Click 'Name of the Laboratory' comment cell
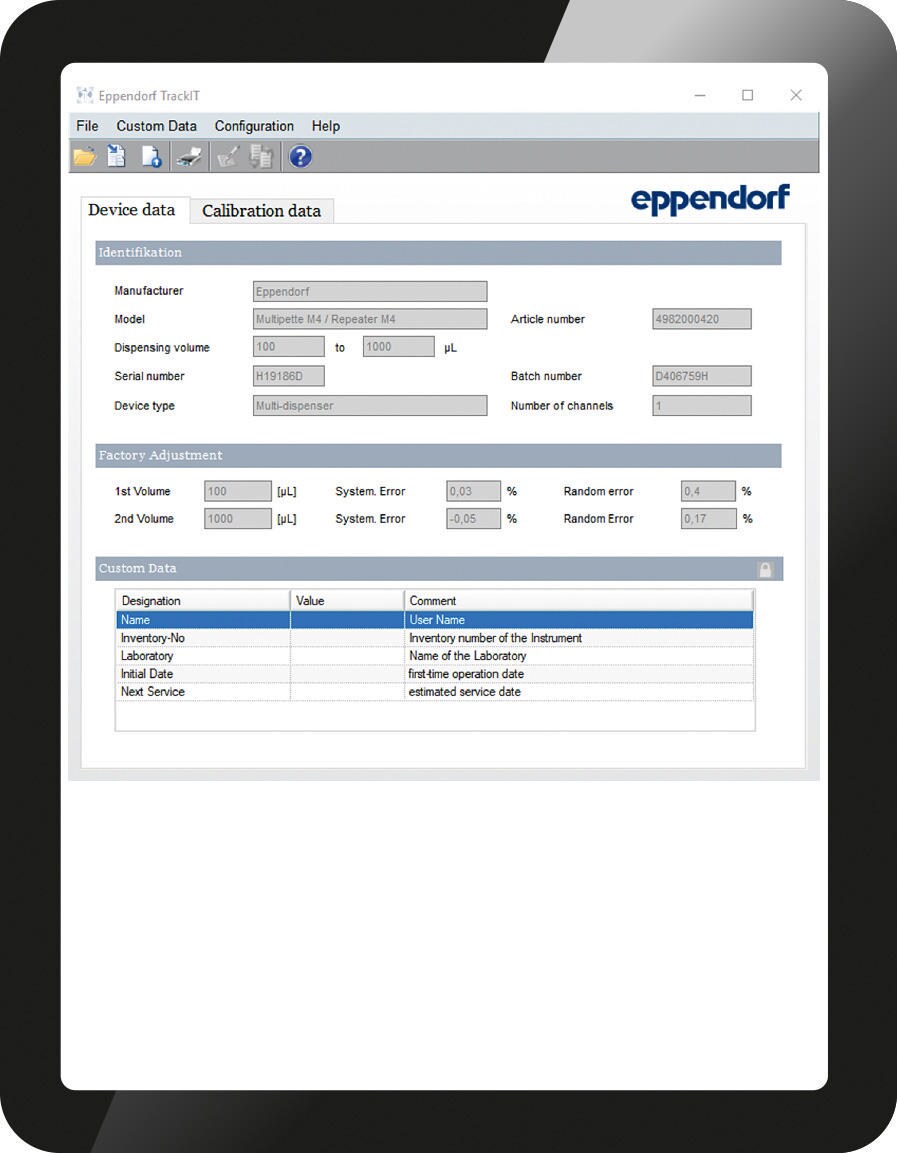 [x=579, y=656]
